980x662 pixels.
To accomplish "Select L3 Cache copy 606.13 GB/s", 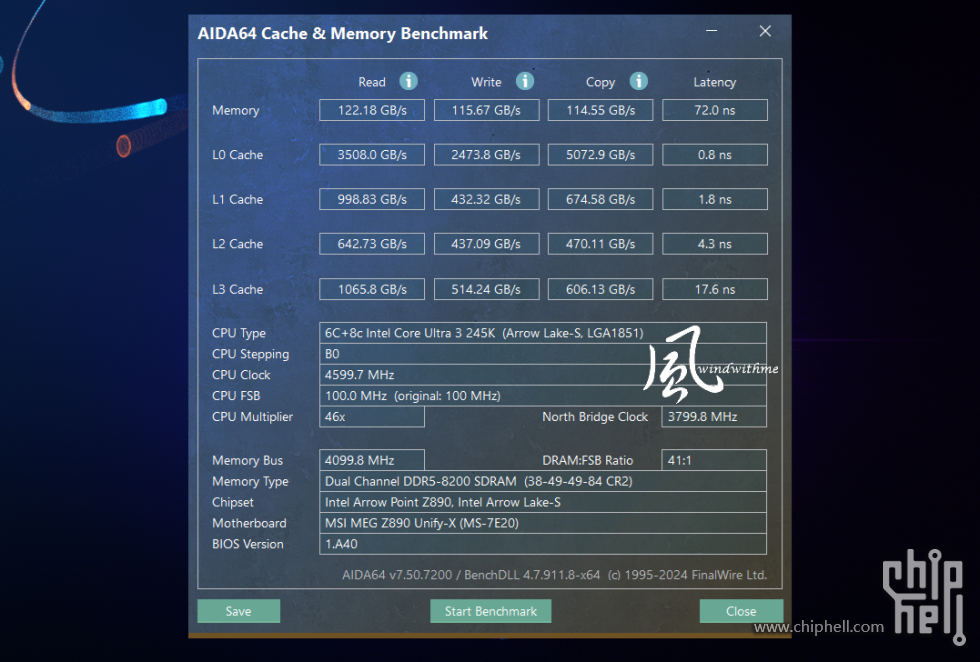I will 601,289.
